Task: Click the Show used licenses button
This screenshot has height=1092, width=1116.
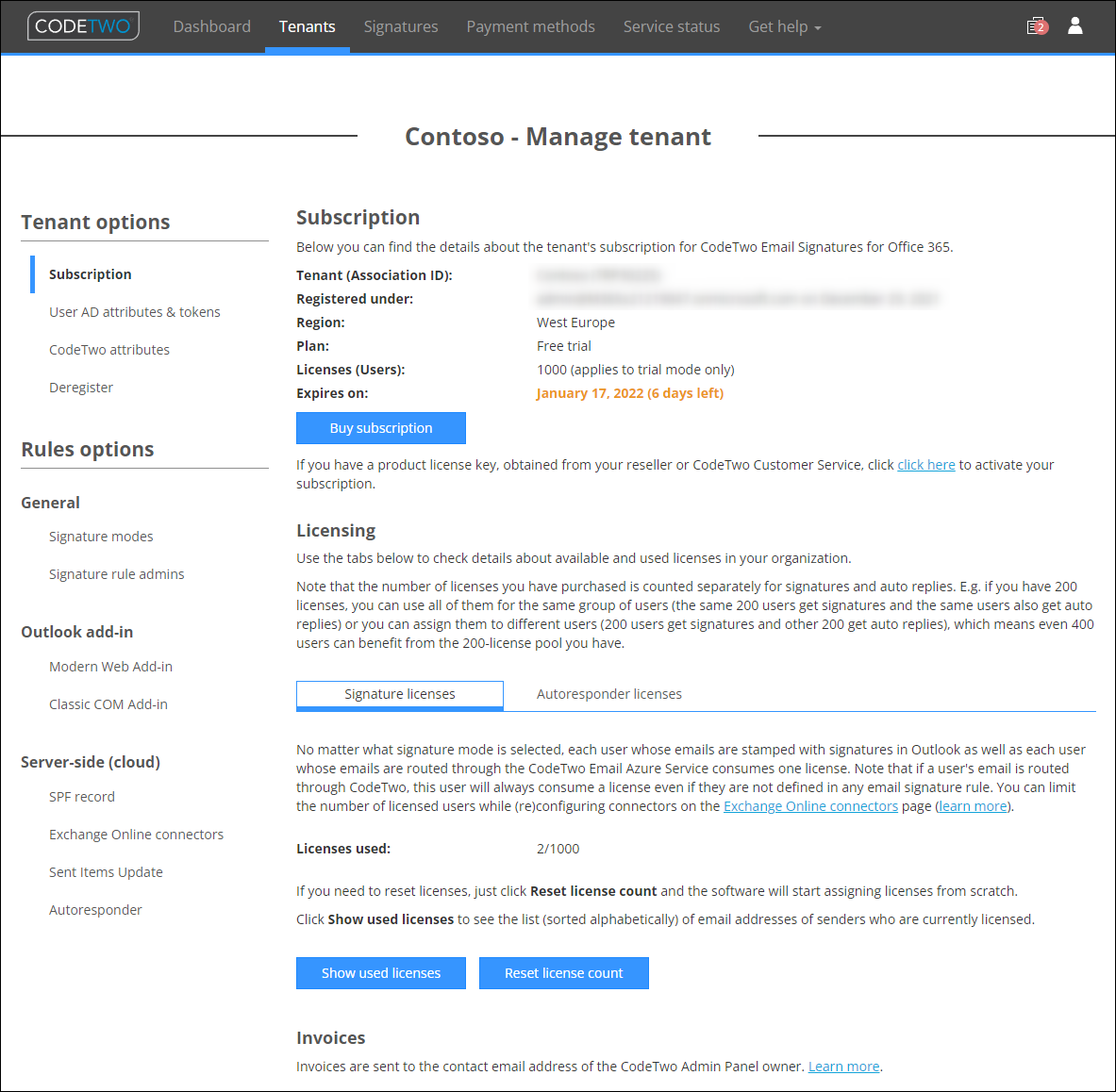Action: click(x=381, y=973)
